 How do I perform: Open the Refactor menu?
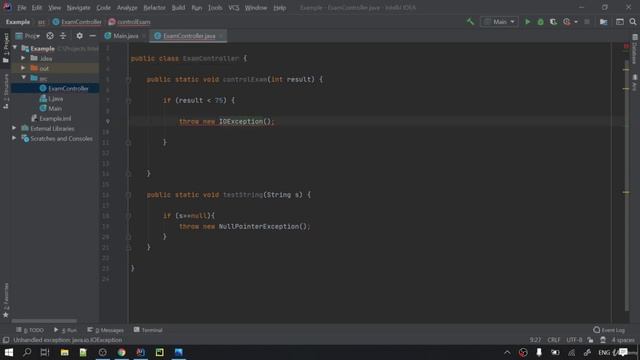click(154, 8)
